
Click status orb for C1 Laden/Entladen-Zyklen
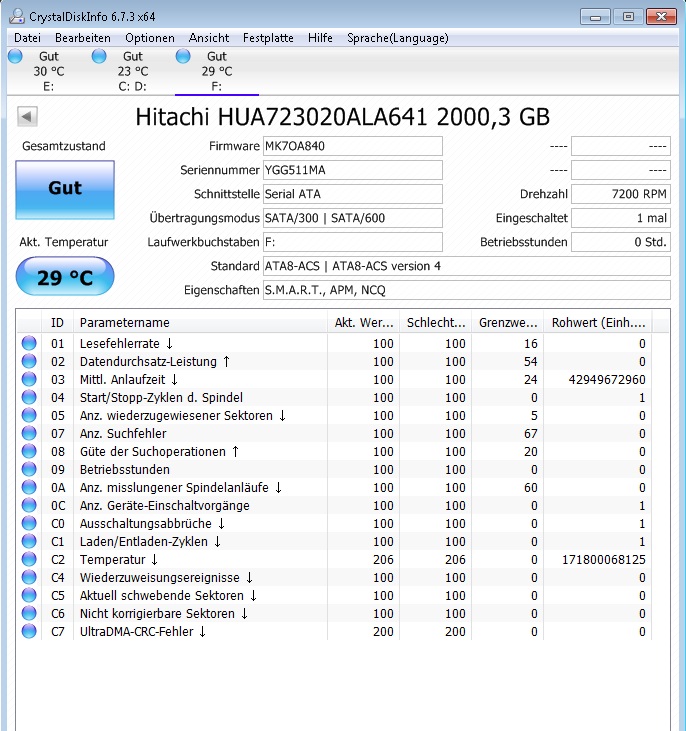point(29,541)
